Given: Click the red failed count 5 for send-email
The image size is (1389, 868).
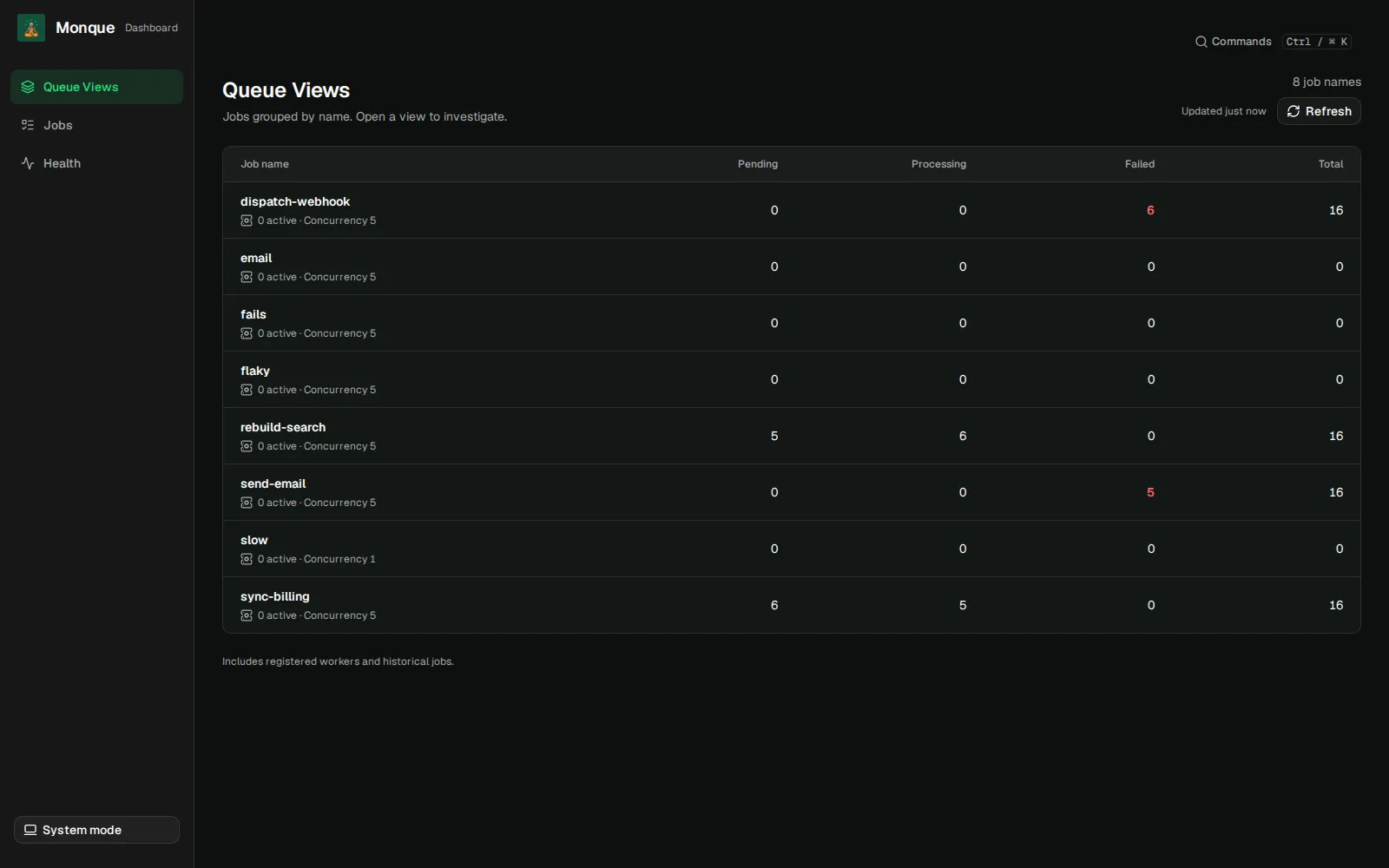Looking at the screenshot, I should tap(1150, 492).
